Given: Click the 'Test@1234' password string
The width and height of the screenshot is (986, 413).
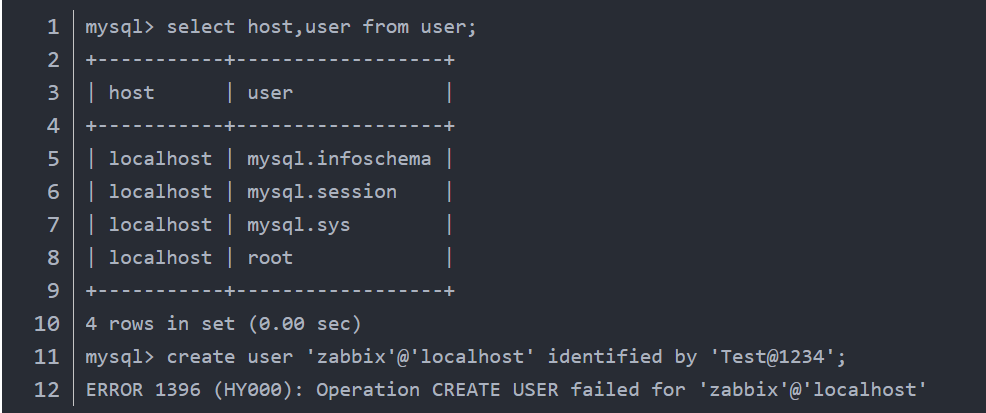Looking at the screenshot, I should tap(801, 357).
